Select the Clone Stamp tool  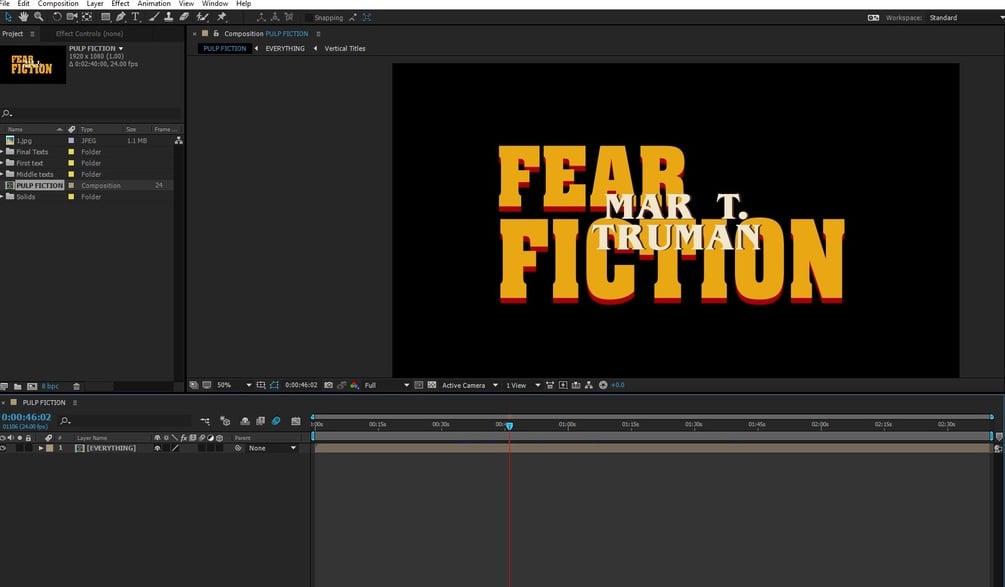pyautogui.click(x=169, y=17)
